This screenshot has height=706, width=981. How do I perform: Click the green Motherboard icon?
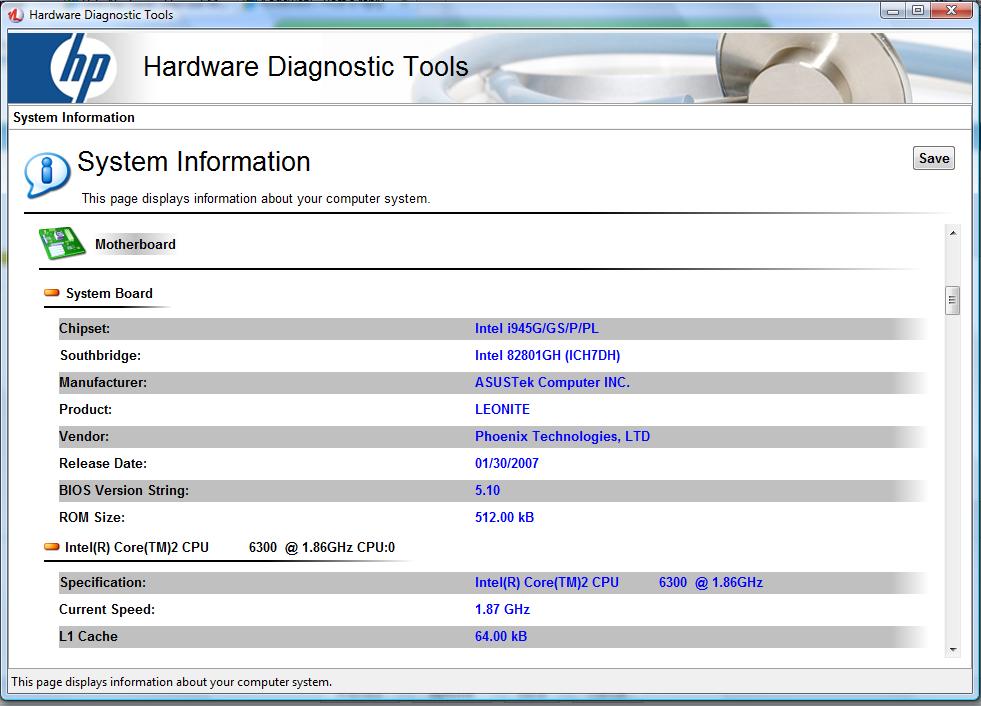tap(62, 243)
